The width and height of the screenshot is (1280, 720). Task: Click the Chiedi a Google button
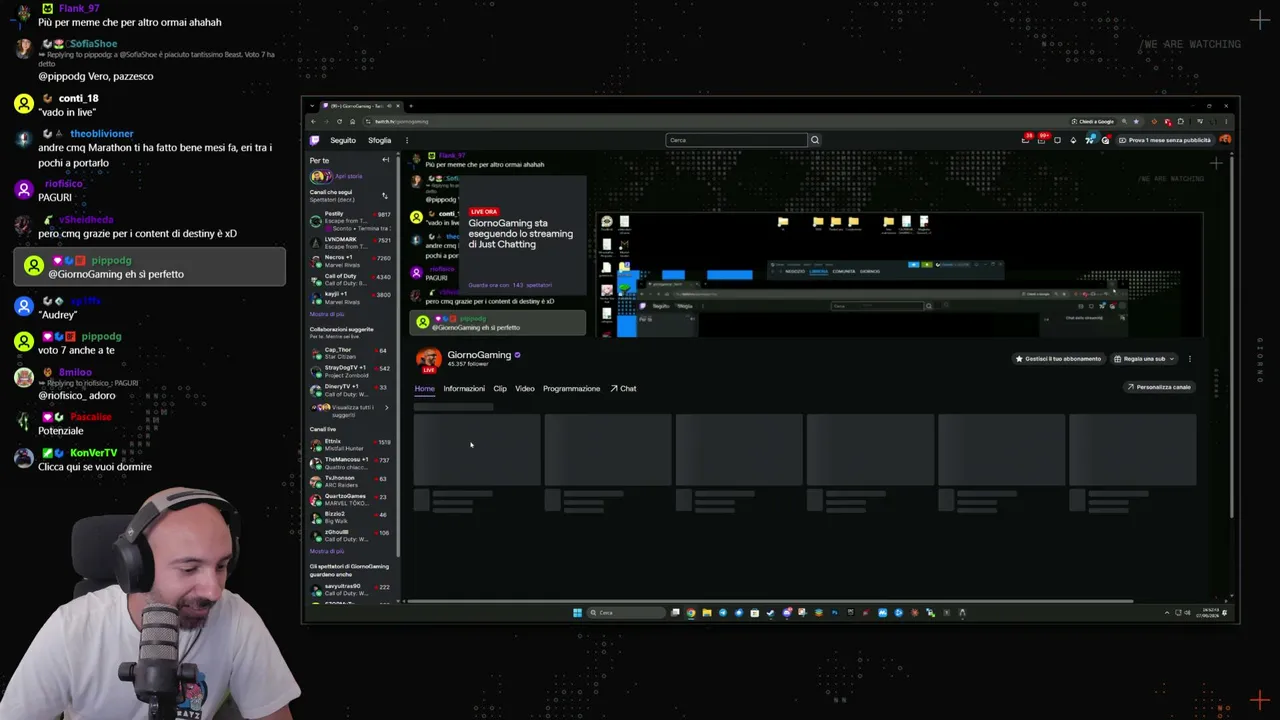(1095, 121)
